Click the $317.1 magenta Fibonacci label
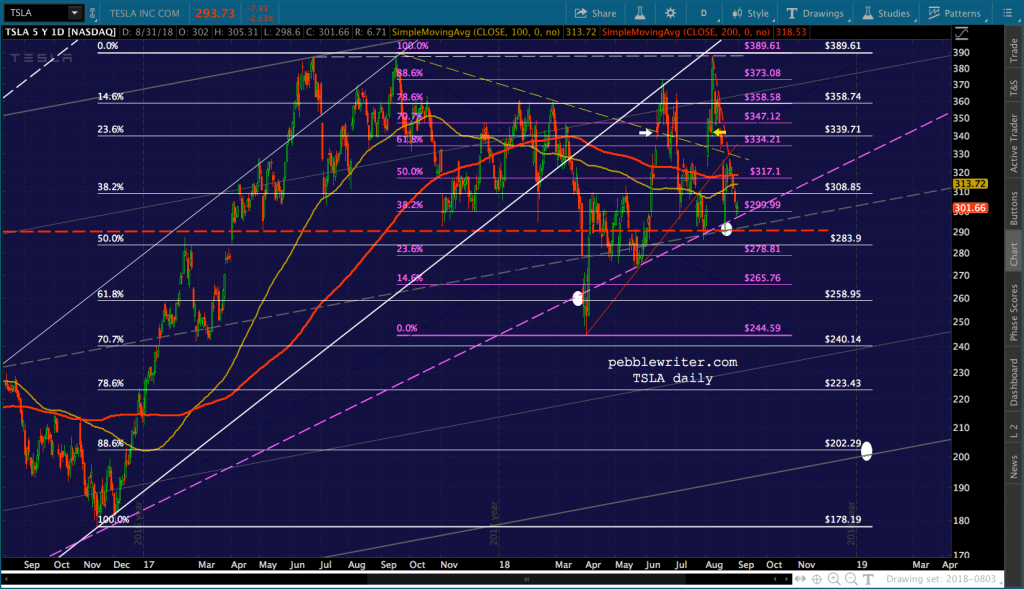Viewport: 1024px width, 589px height. (765, 172)
